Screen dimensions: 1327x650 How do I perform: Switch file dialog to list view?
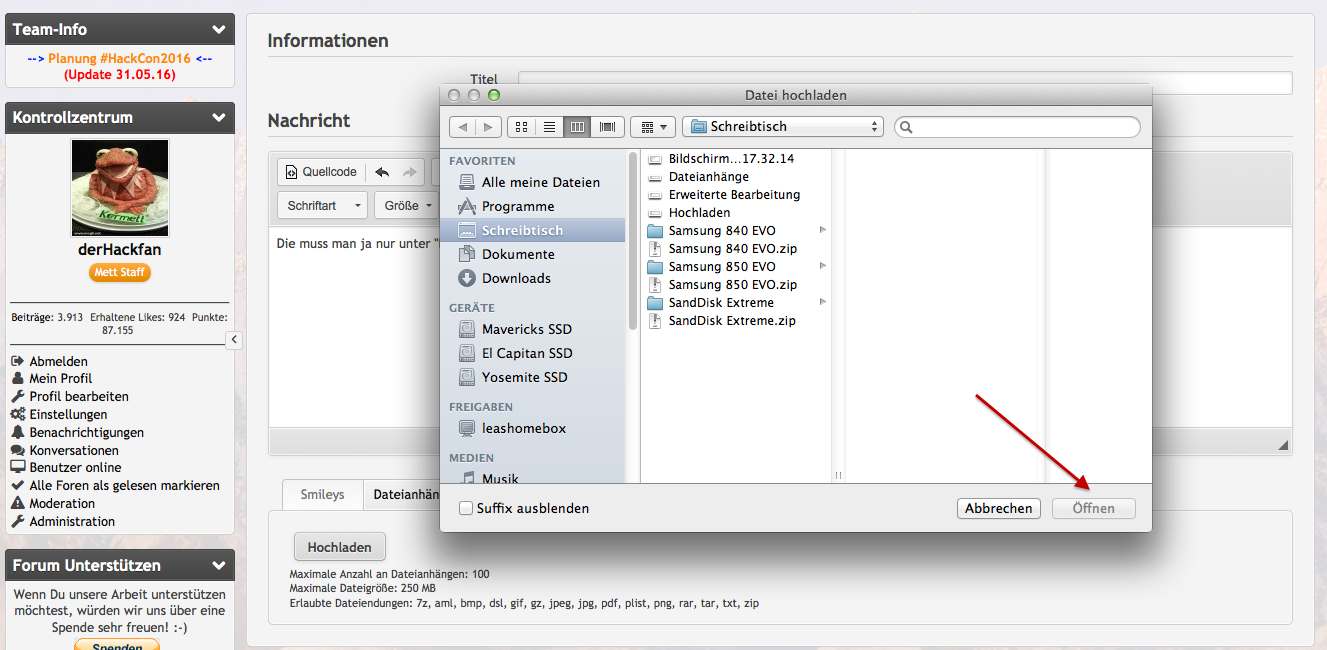(549, 127)
